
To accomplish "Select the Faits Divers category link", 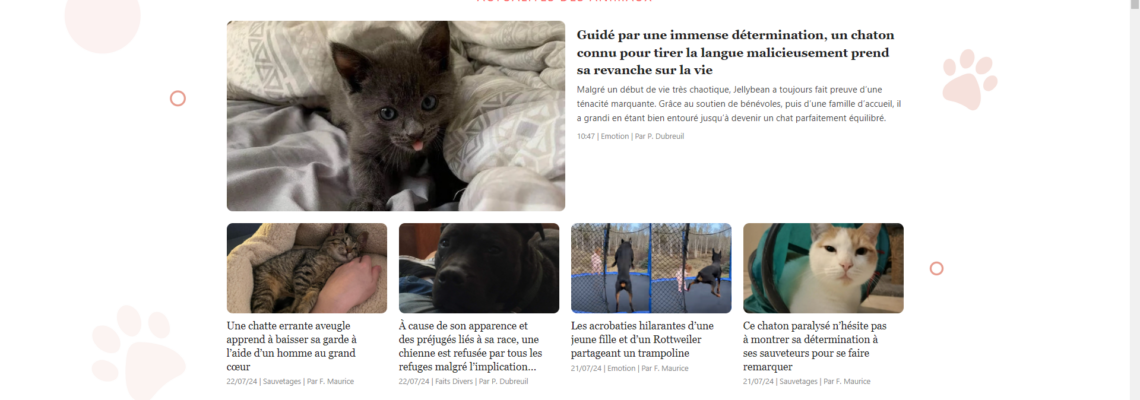I will (454, 381).
